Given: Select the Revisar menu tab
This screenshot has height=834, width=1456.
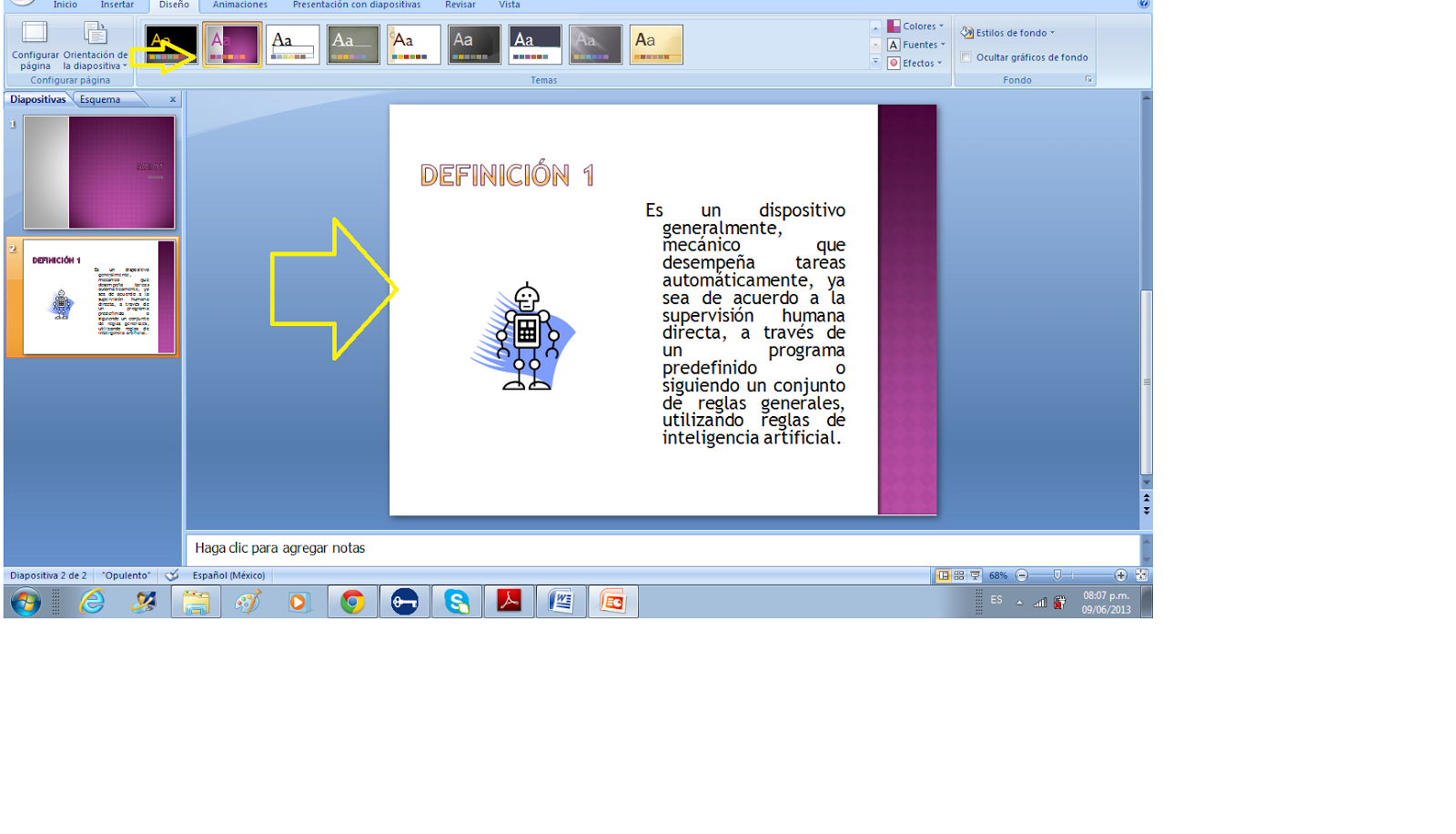Looking at the screenshot, I should click(x=460, y=5).
